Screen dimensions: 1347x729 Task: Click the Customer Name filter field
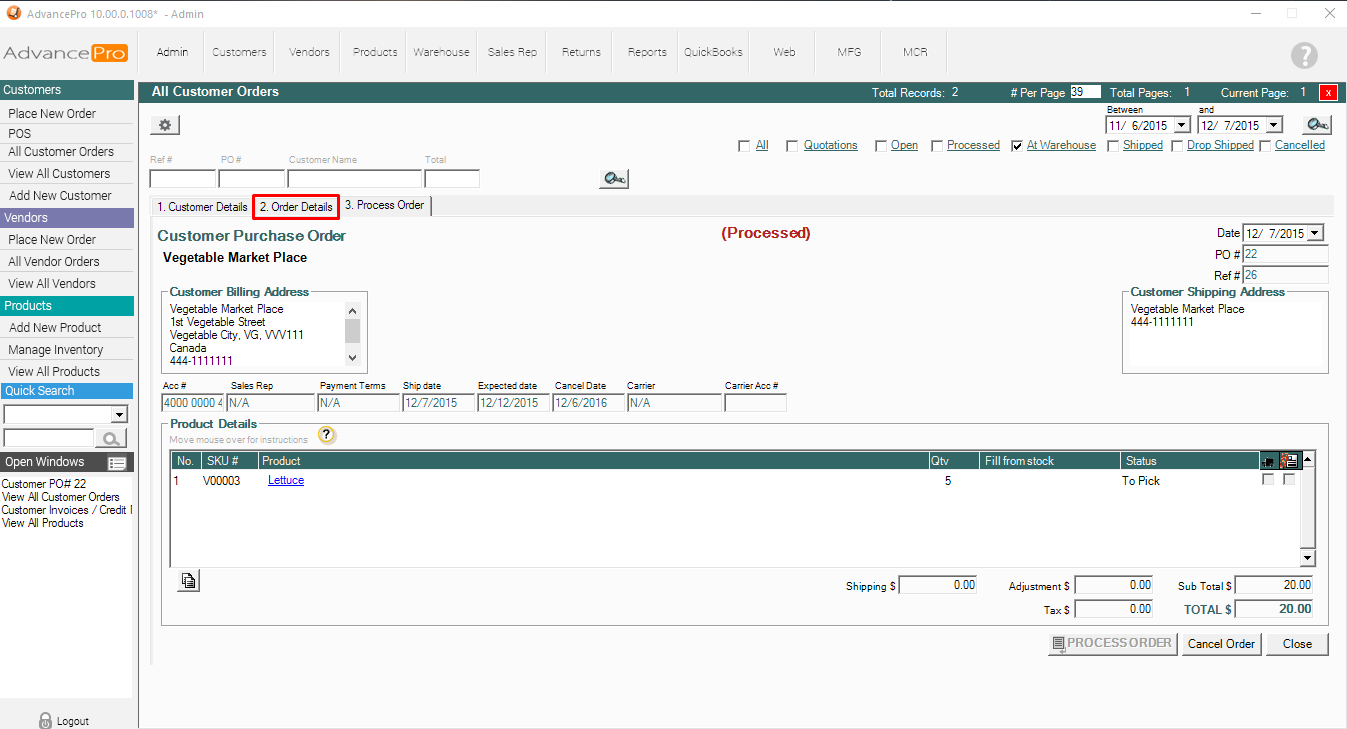tap(354, 179)
